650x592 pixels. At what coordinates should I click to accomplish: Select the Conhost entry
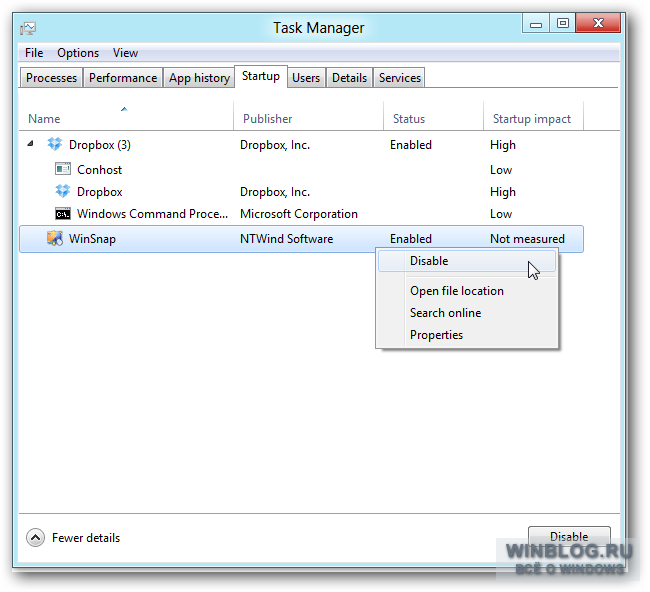(99, 170)
